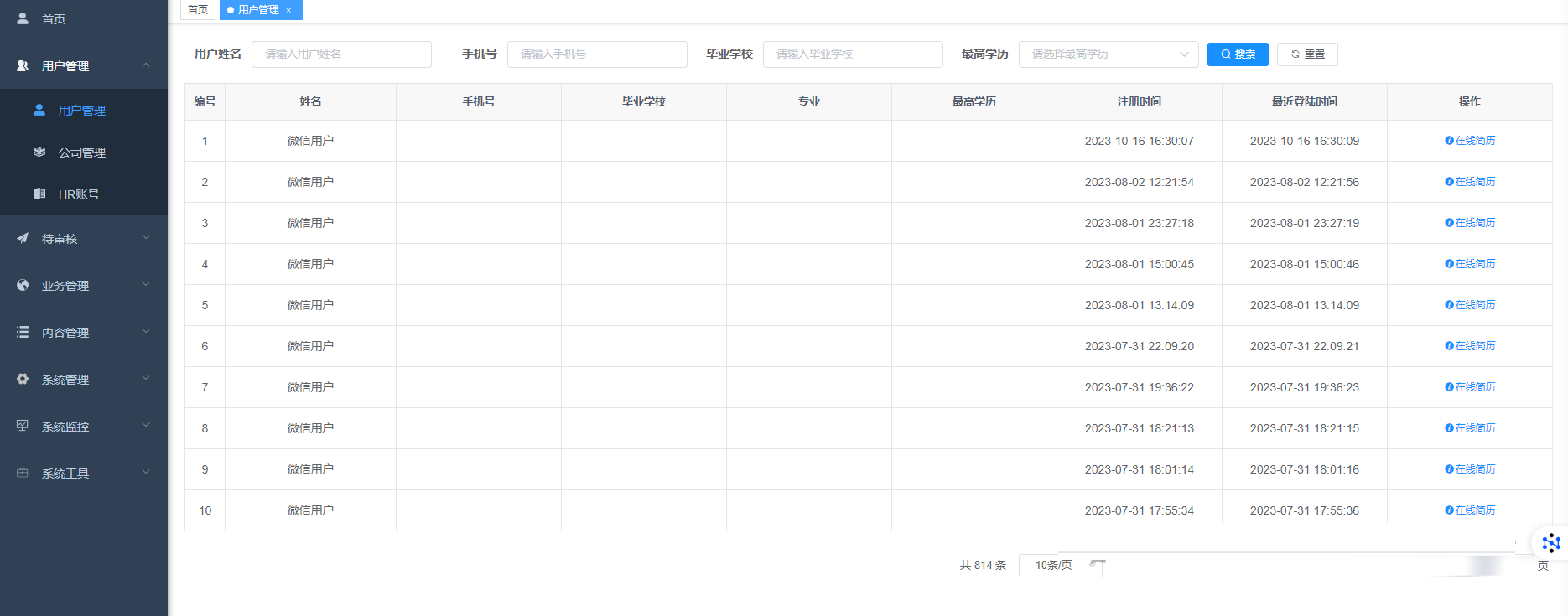The image size is (1568, 616).
Task: Click the 首页 home icon in sidebar
Action: click(x=23, y=18)
